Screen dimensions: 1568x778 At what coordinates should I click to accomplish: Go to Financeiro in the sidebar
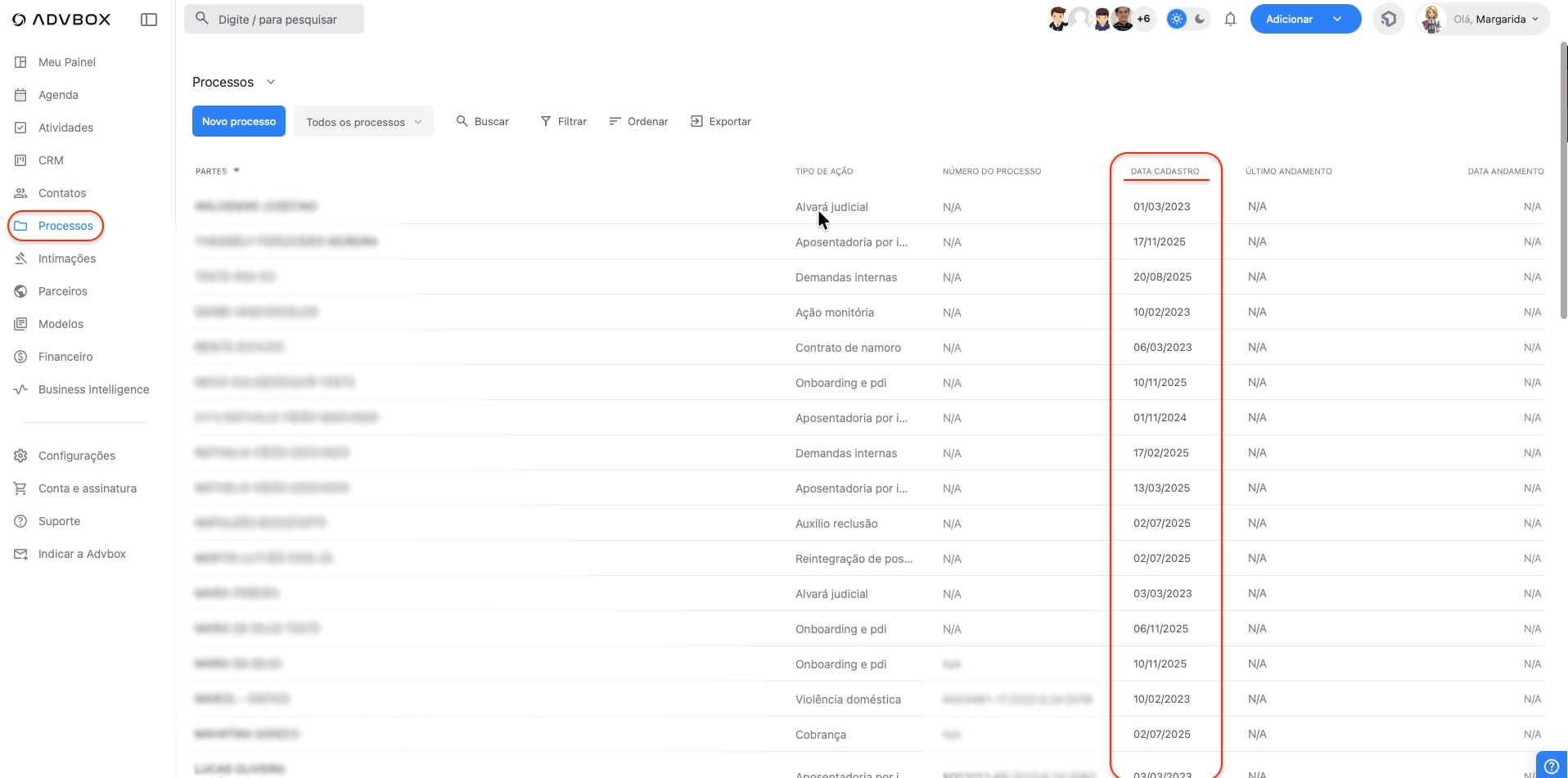click(x=65, y=357)
